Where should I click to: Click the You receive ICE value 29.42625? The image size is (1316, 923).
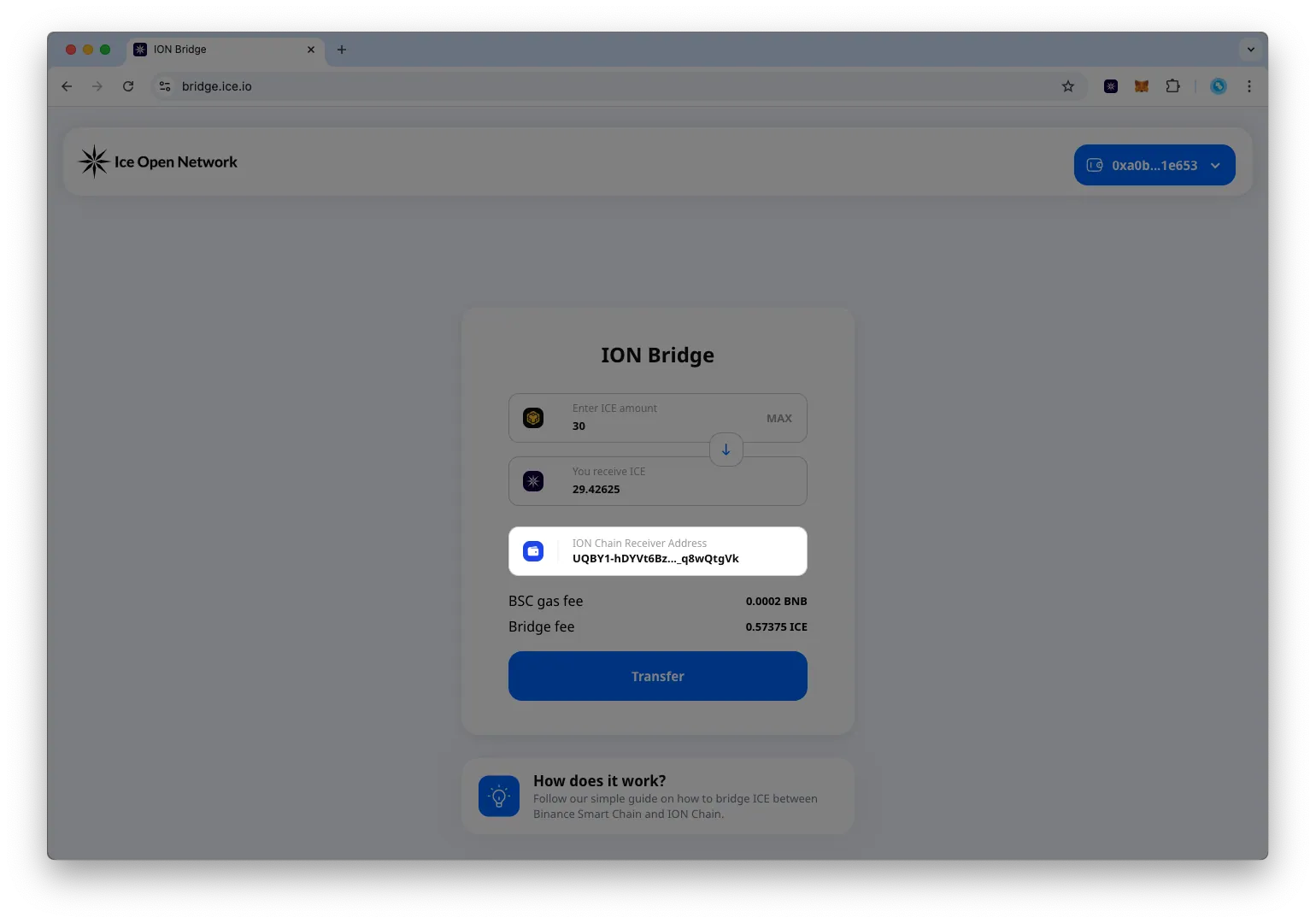(596, 490)
